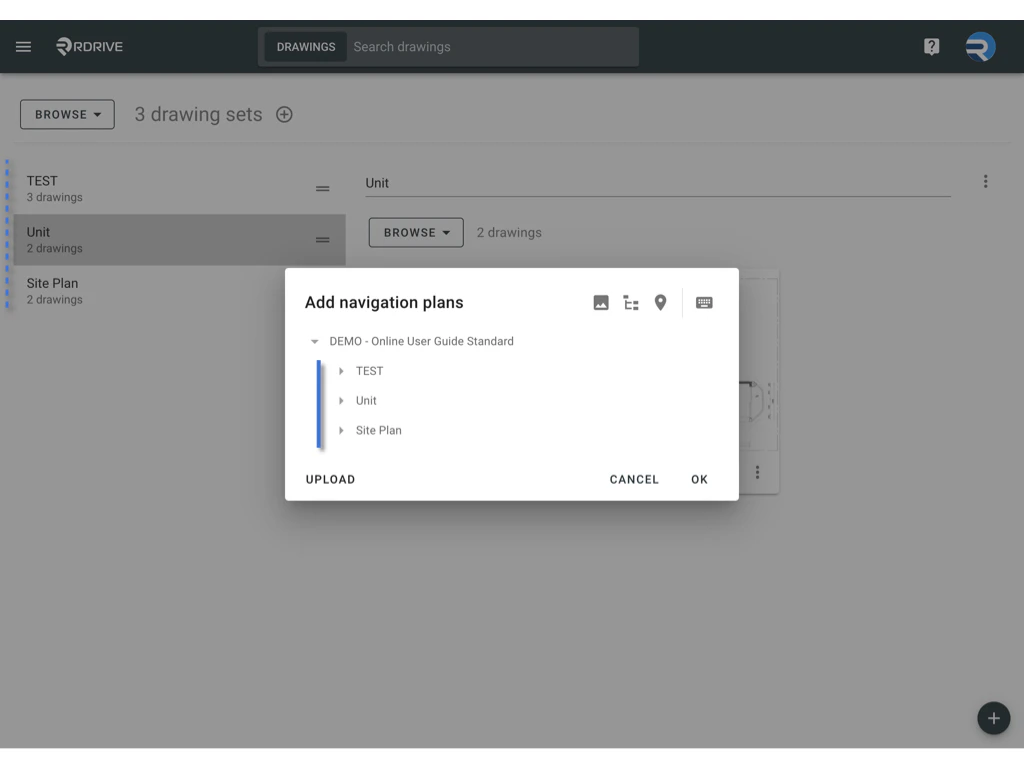Add a new drawing set with plus icon
1024x768 pixels.
click(x=284, y=114)
